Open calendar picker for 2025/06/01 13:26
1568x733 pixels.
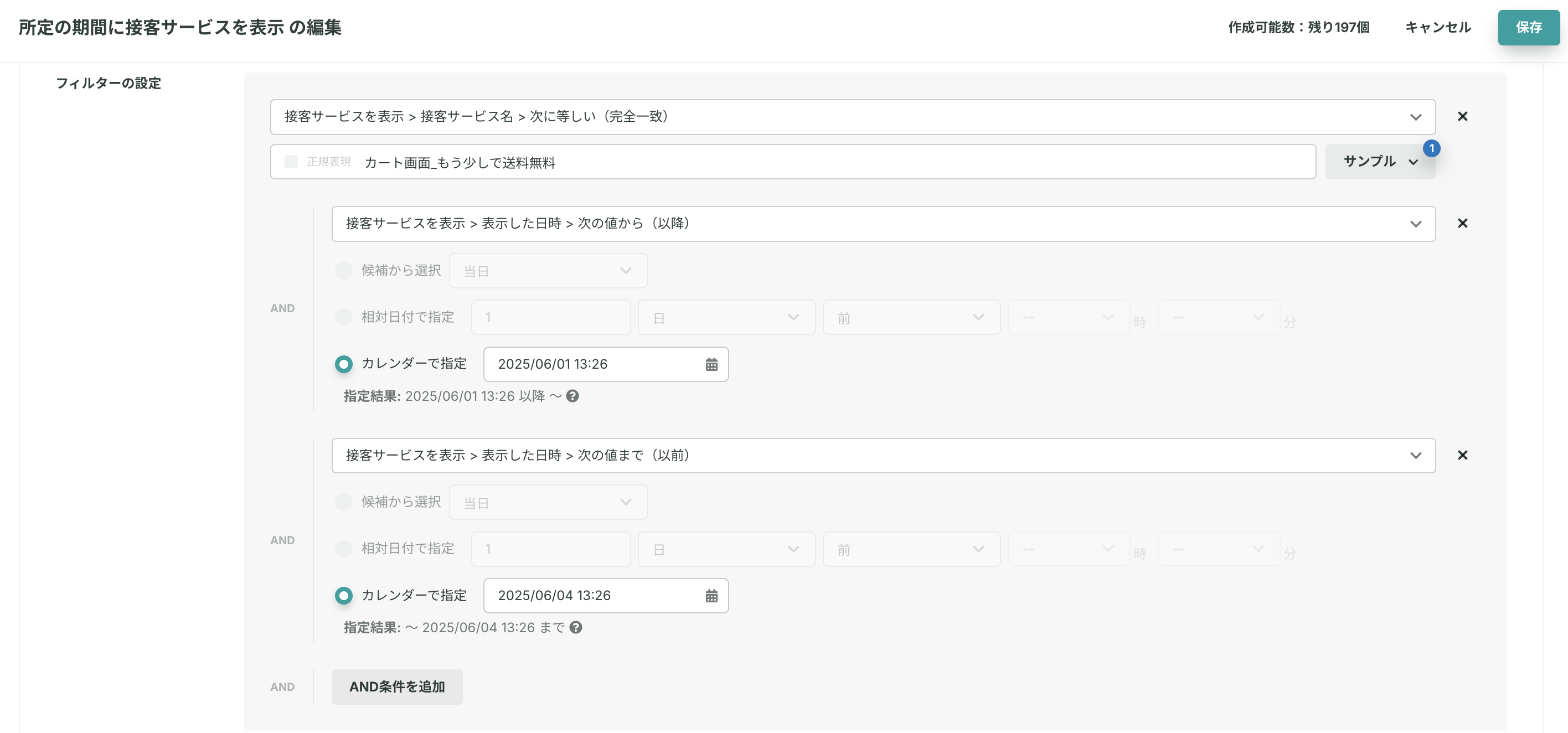(711, 364)
